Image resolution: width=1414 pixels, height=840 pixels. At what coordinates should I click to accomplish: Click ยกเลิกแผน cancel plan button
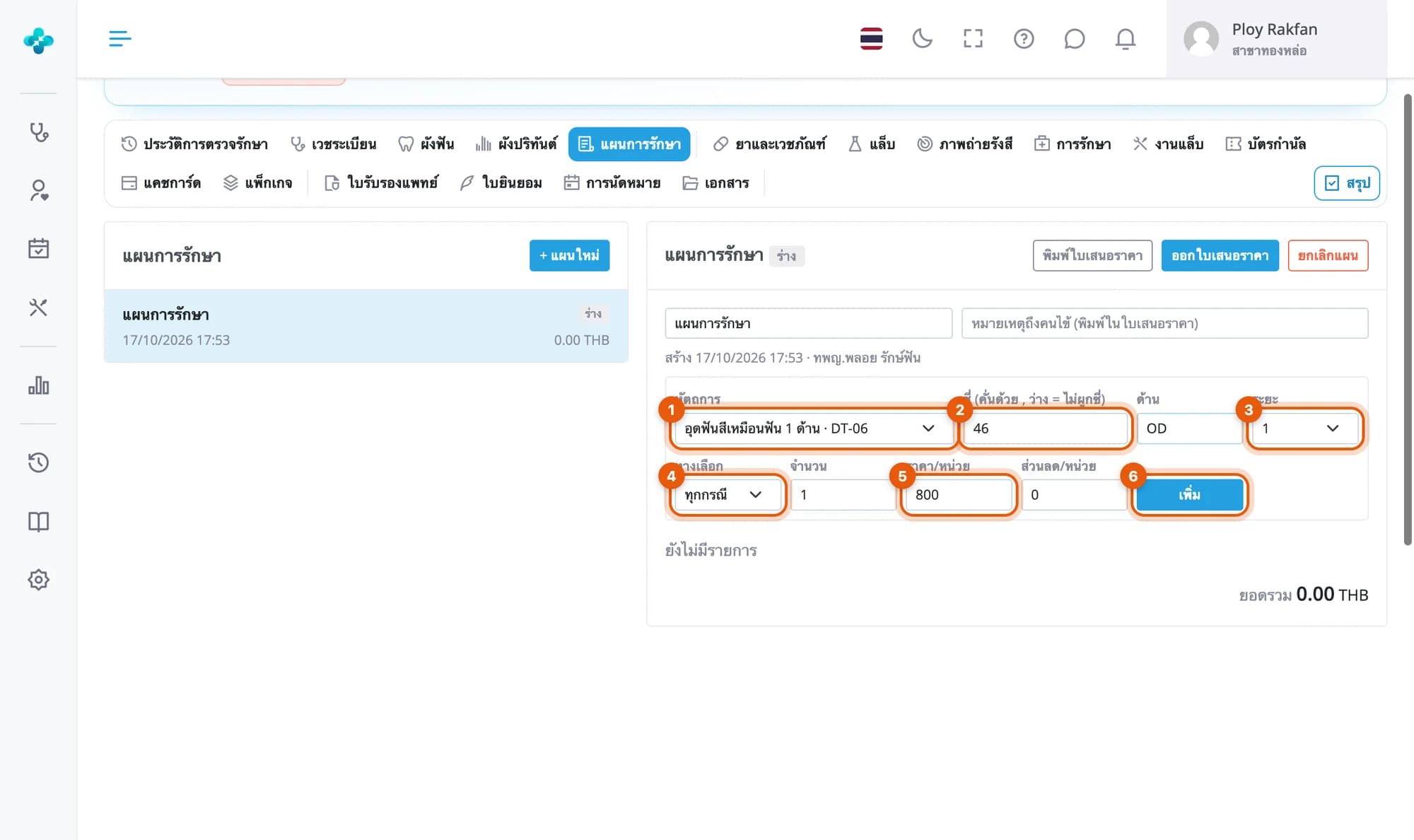1328,255
